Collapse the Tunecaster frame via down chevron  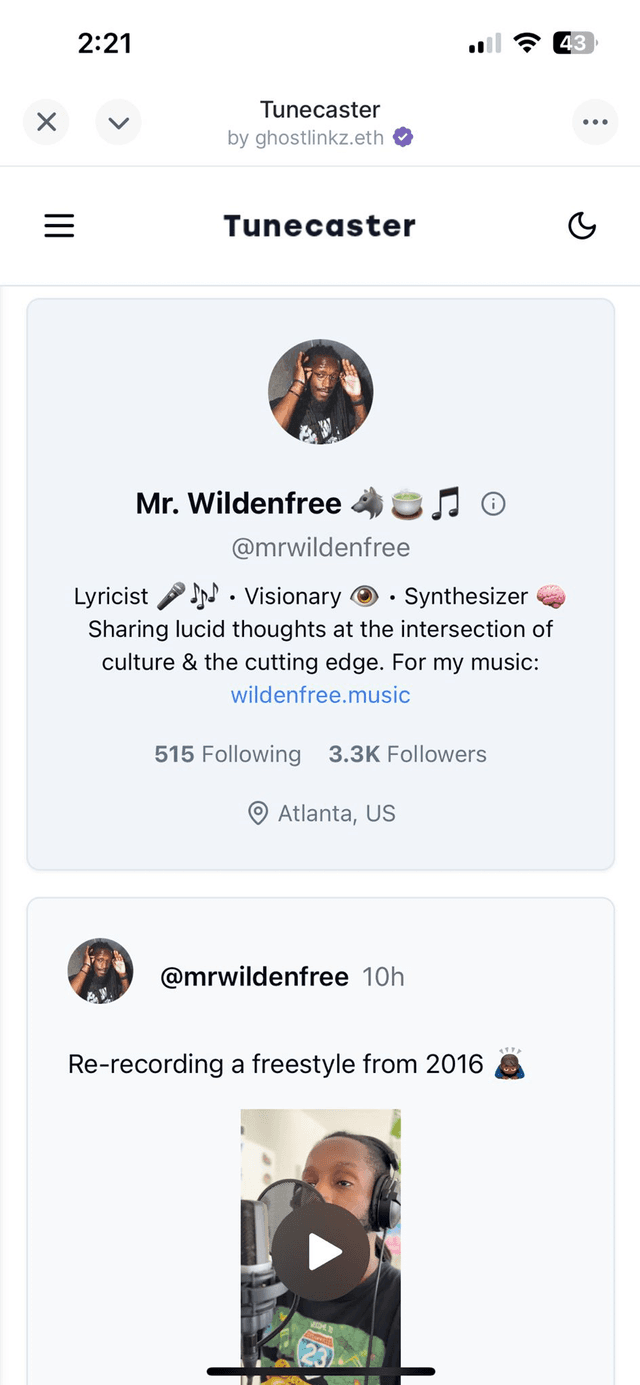coord(118,121)
